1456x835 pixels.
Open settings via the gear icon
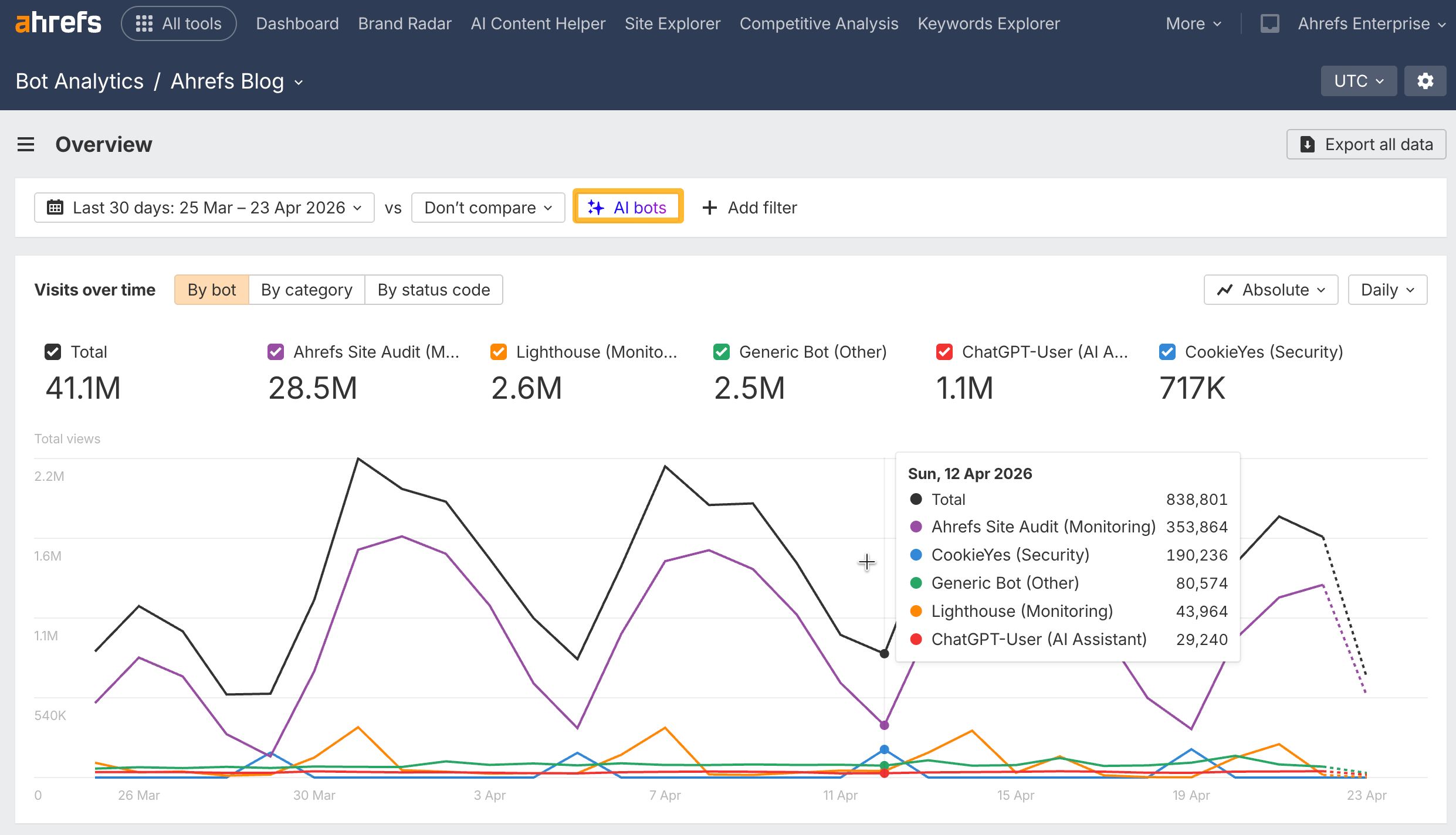(1425, 80)
